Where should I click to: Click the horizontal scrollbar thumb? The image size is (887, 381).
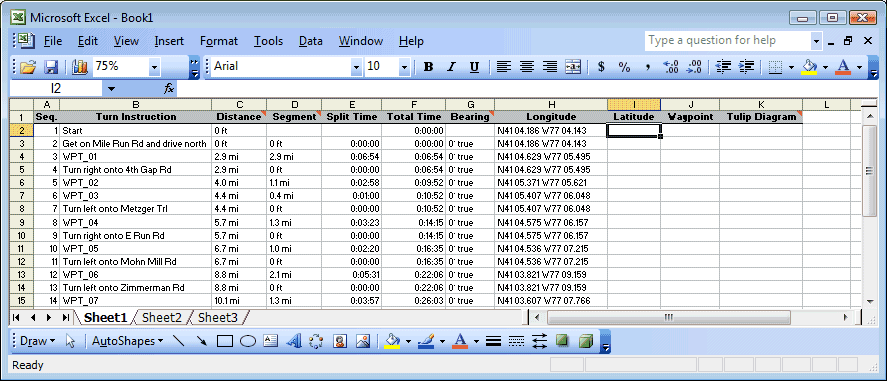click(x=669, y=318)
